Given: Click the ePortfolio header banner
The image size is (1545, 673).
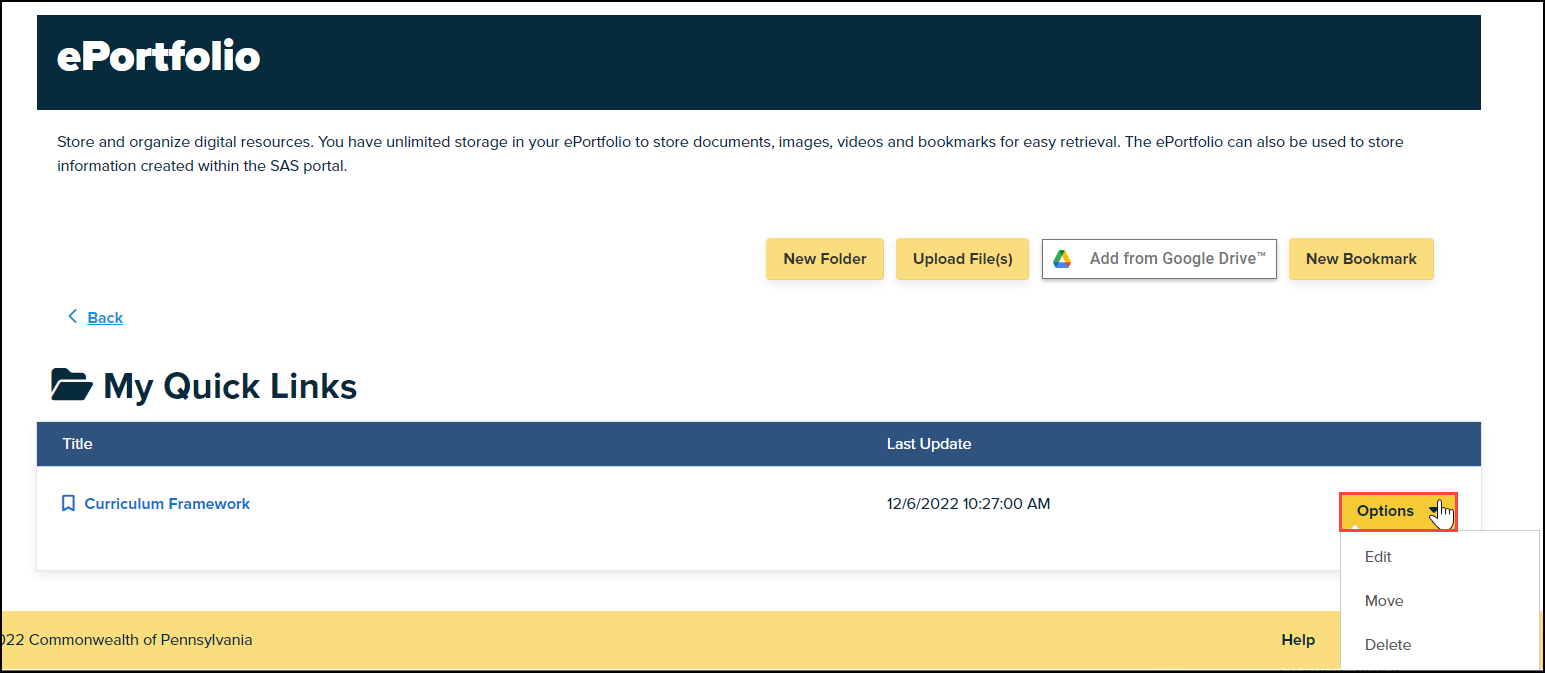Looking at the screenshot, I should tap(157, 57).
